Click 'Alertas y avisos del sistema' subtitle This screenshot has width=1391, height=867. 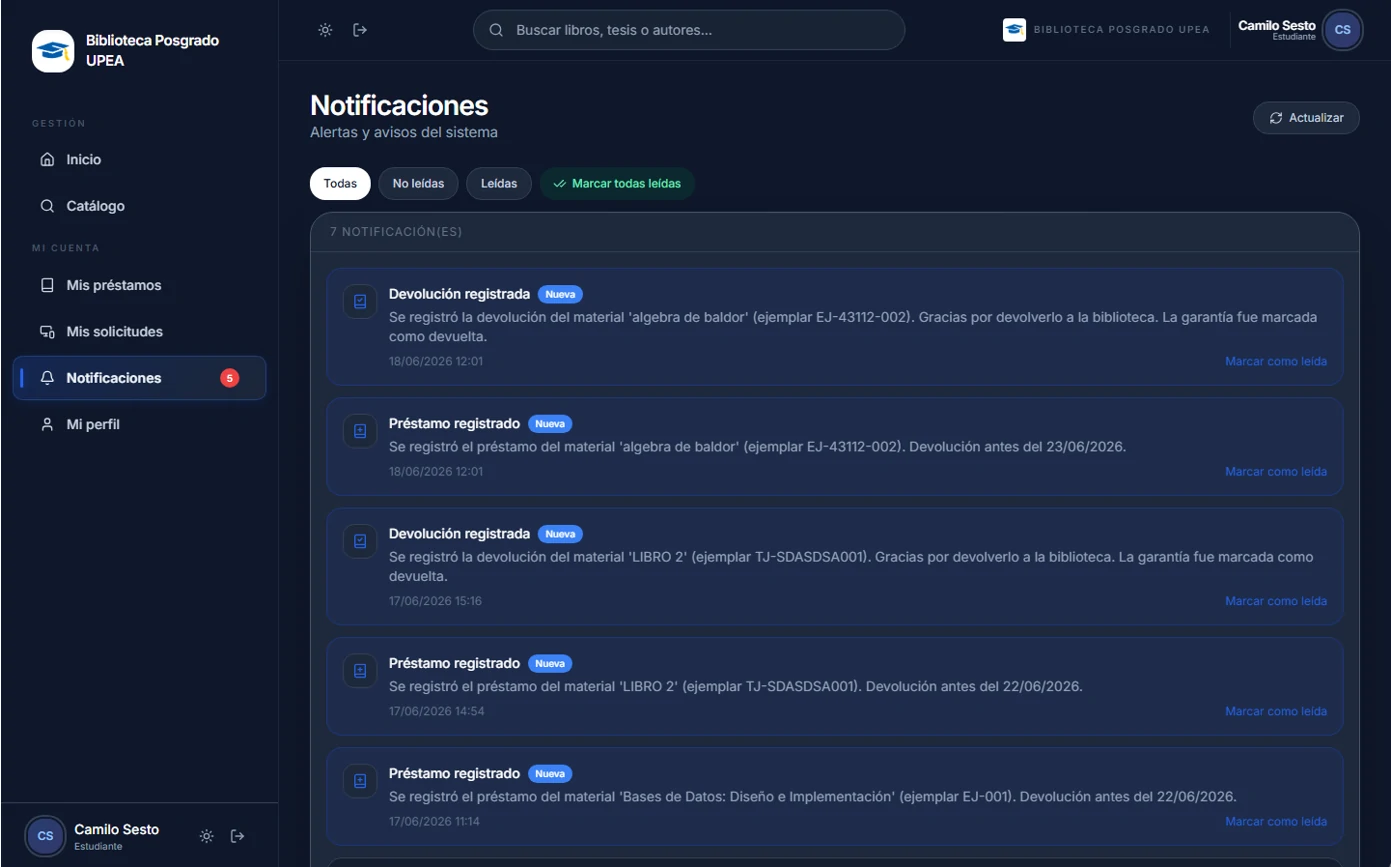point(404,132)
